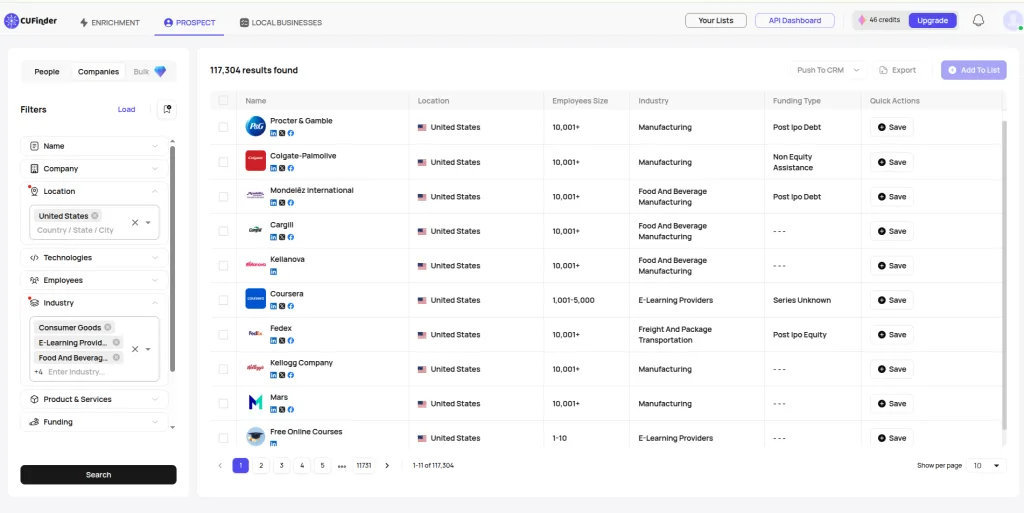Clear all location filter values
1024x513 pixels.
point(135,223)
